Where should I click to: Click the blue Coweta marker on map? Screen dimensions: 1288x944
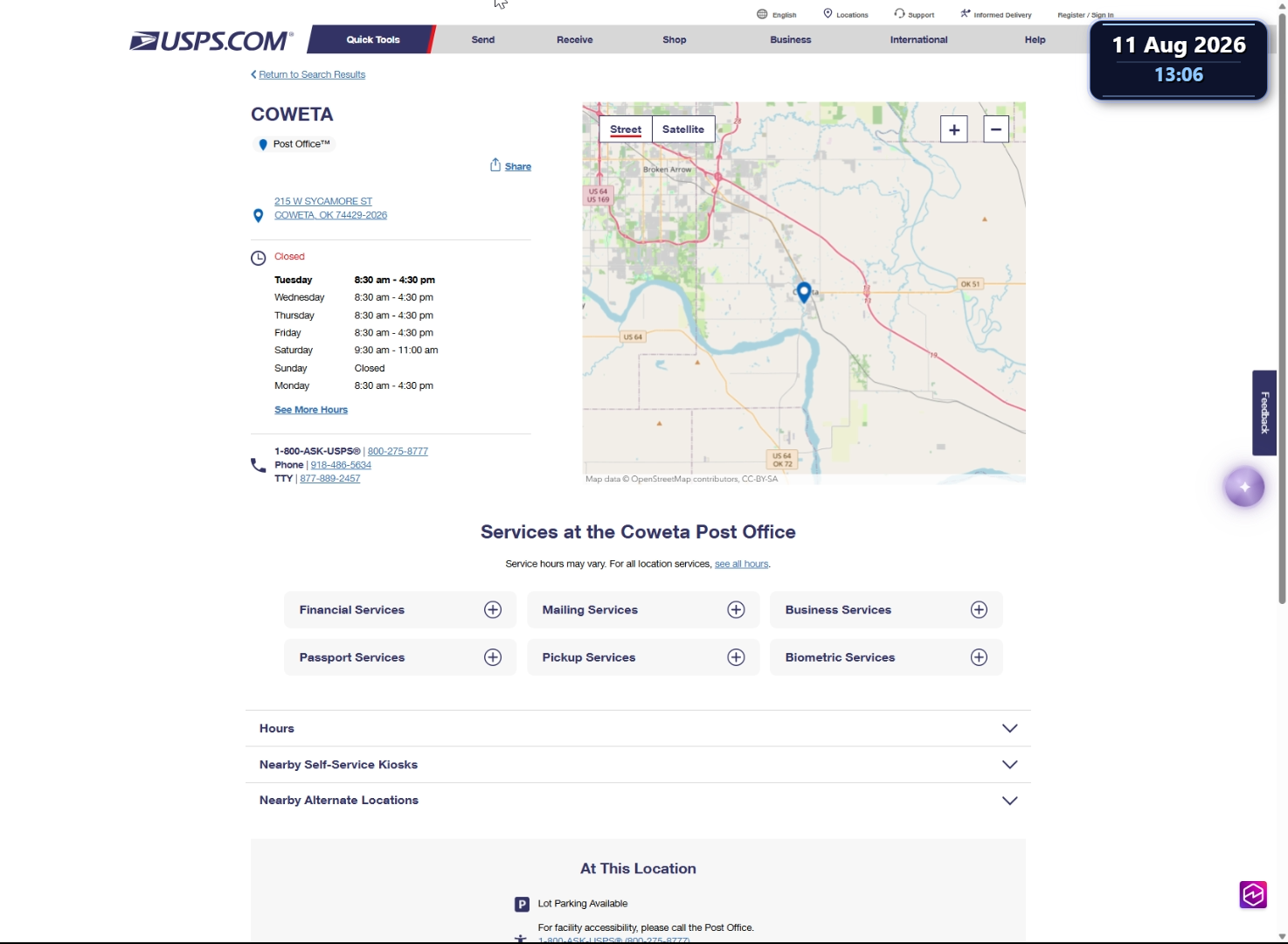coord(804,293)
